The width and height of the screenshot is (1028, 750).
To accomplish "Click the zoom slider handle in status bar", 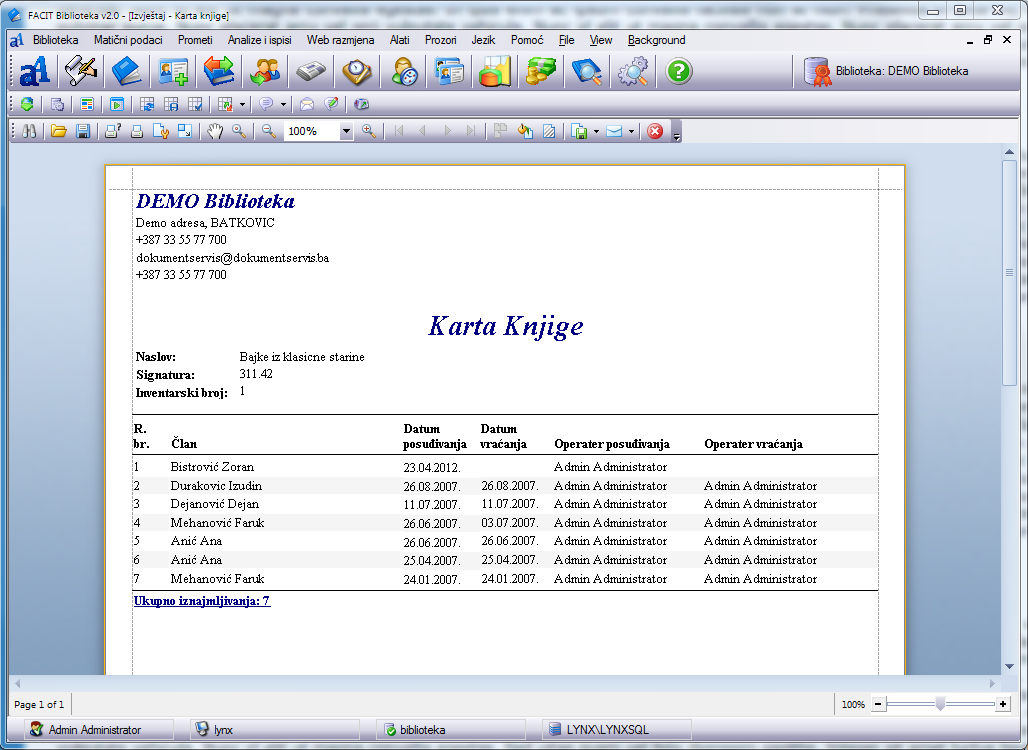I will [940, 704].
